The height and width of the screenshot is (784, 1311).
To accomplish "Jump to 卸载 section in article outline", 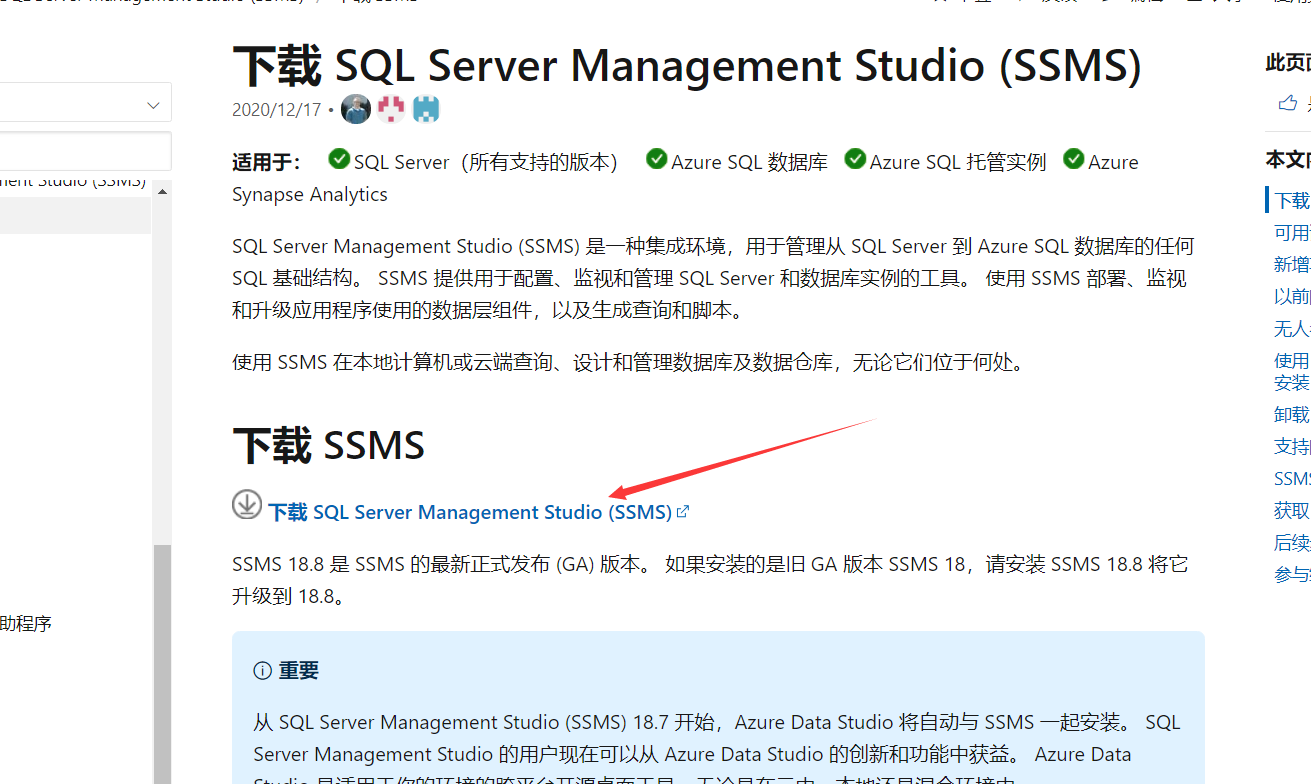I will (1292, 415).
